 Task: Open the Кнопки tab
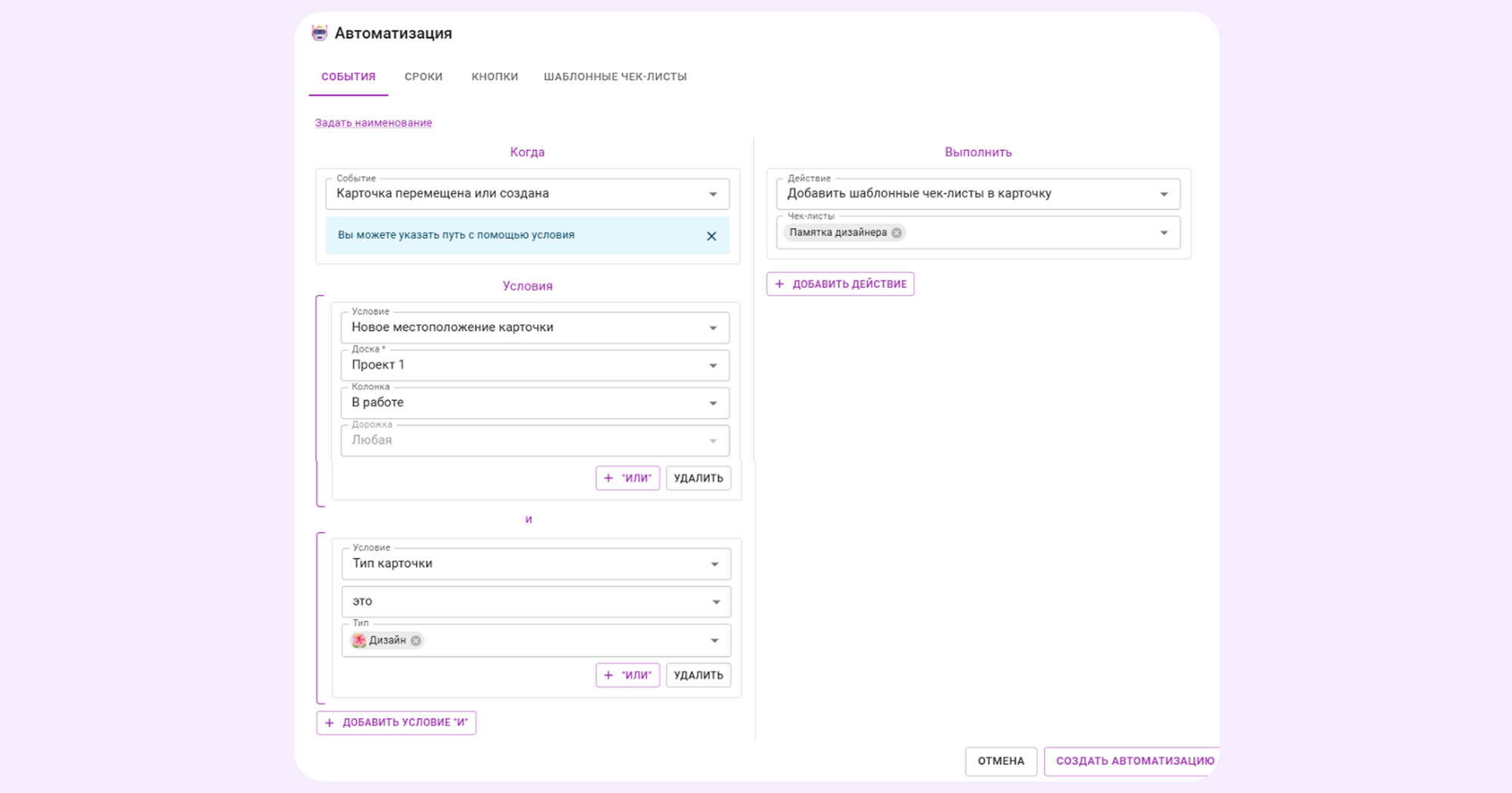[494, 76]
